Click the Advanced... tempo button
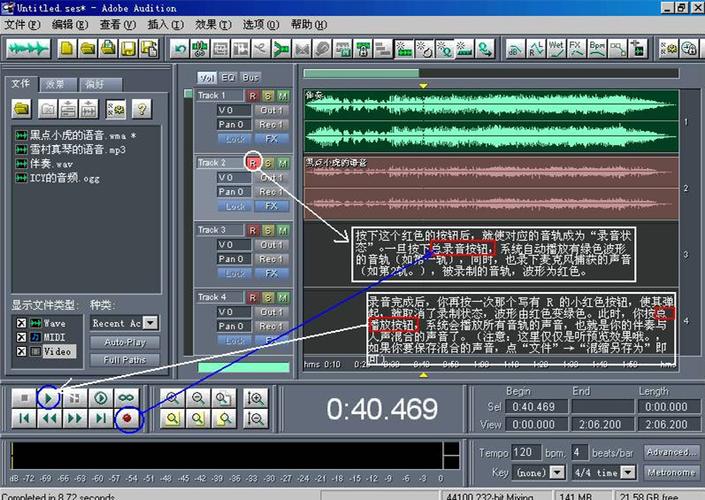 [671, 452]
